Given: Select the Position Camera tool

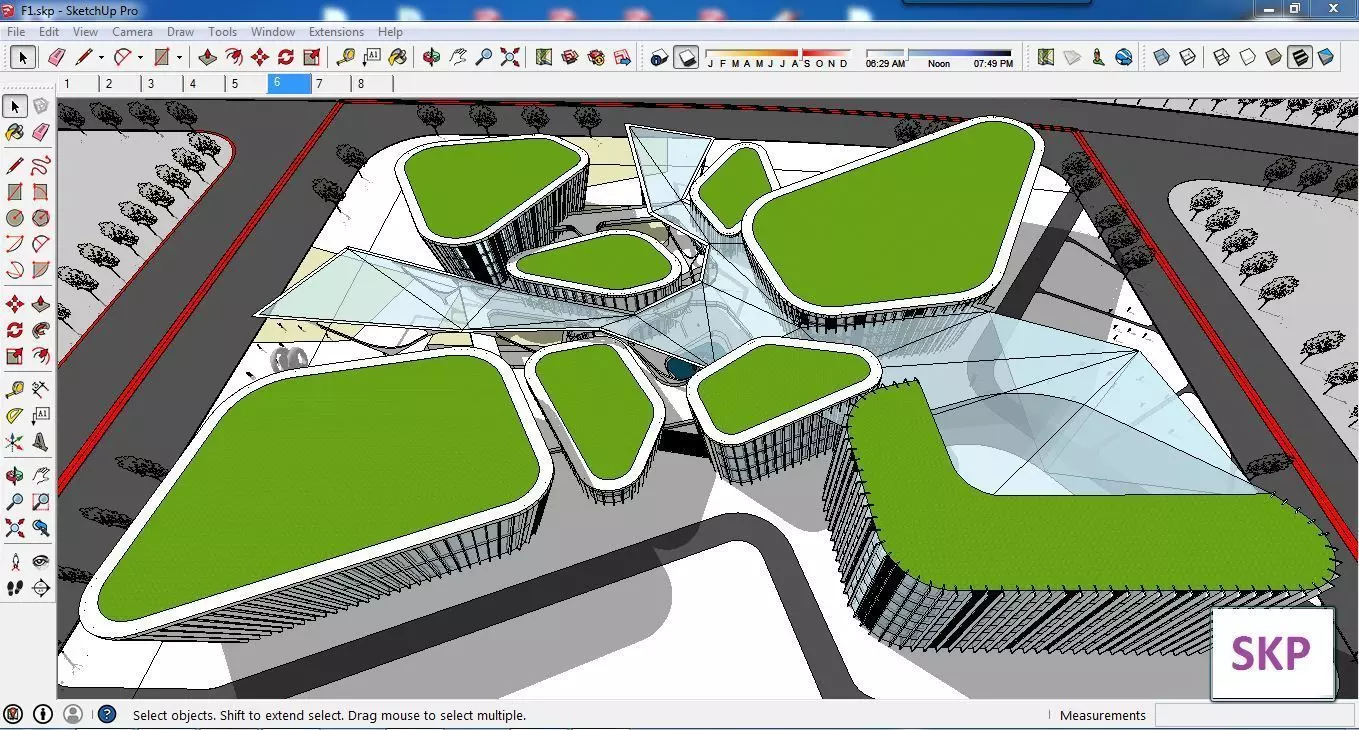Looking at the screenshot, I should tap(14, 562).
